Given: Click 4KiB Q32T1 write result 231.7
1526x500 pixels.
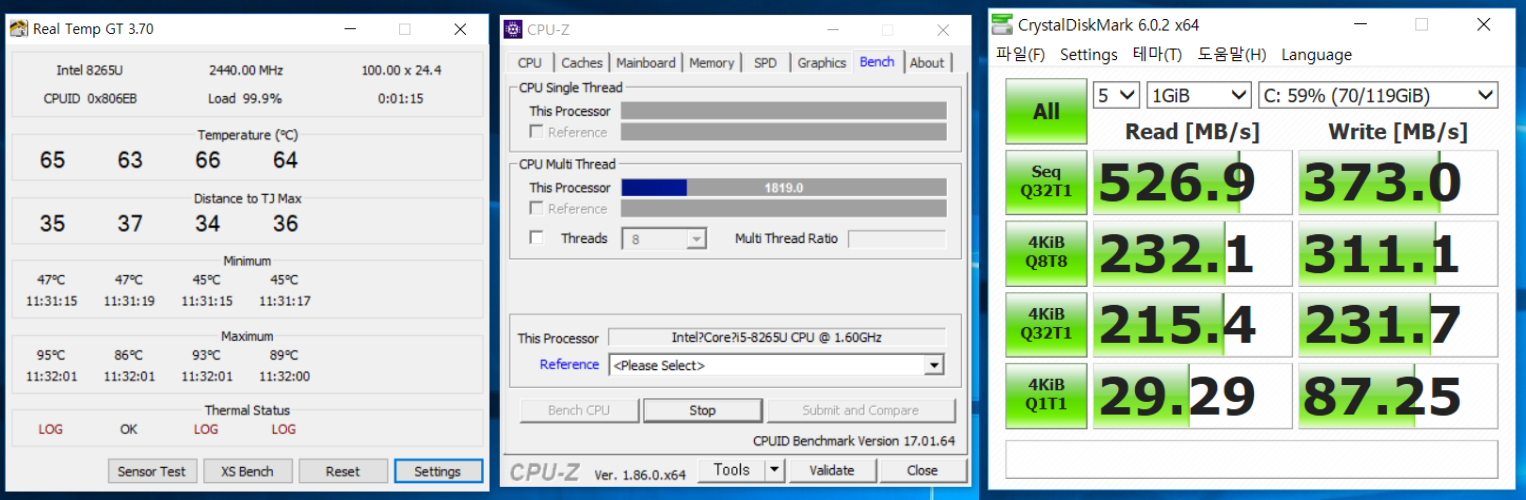Looking at the screenshot, I should coord(1398,325).
